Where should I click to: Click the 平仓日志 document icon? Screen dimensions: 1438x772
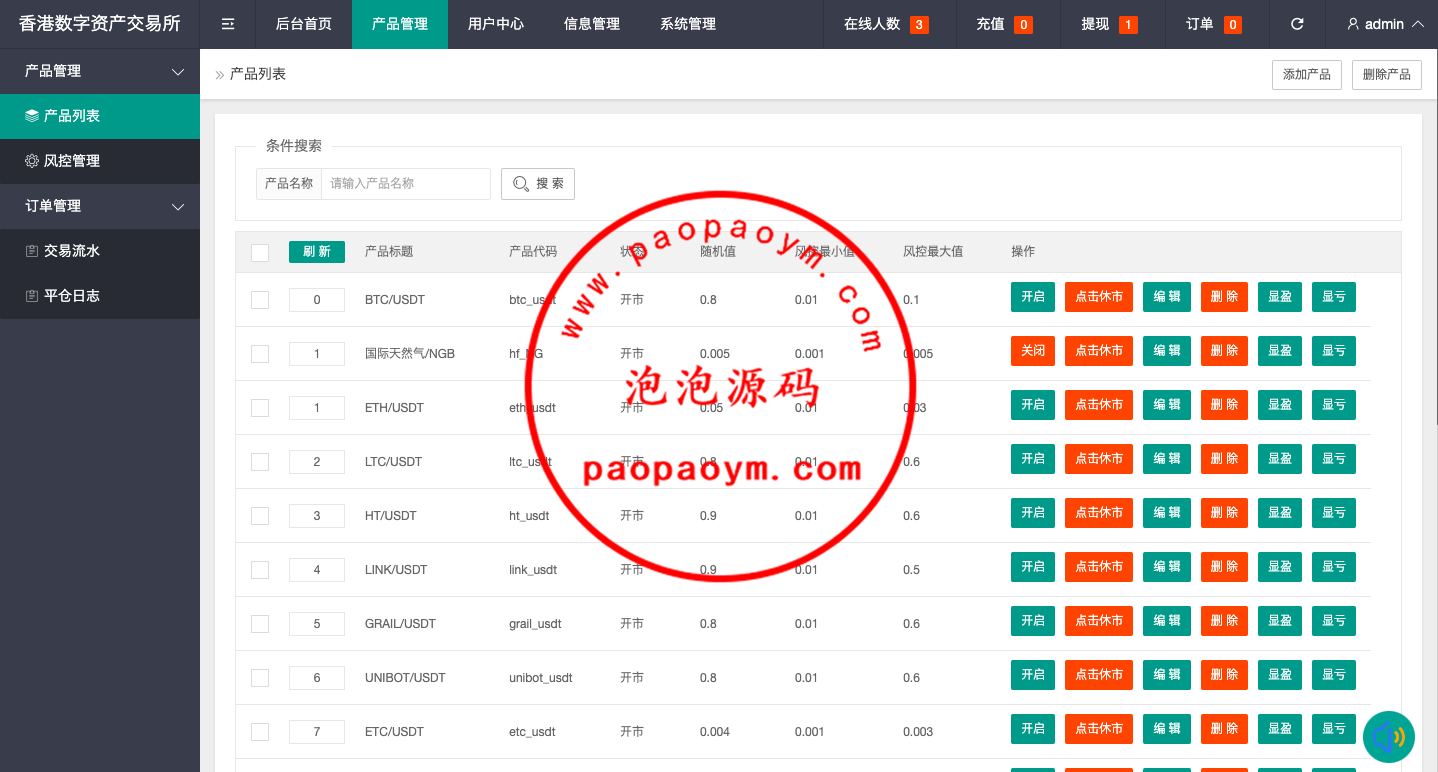tap(32, 296)
